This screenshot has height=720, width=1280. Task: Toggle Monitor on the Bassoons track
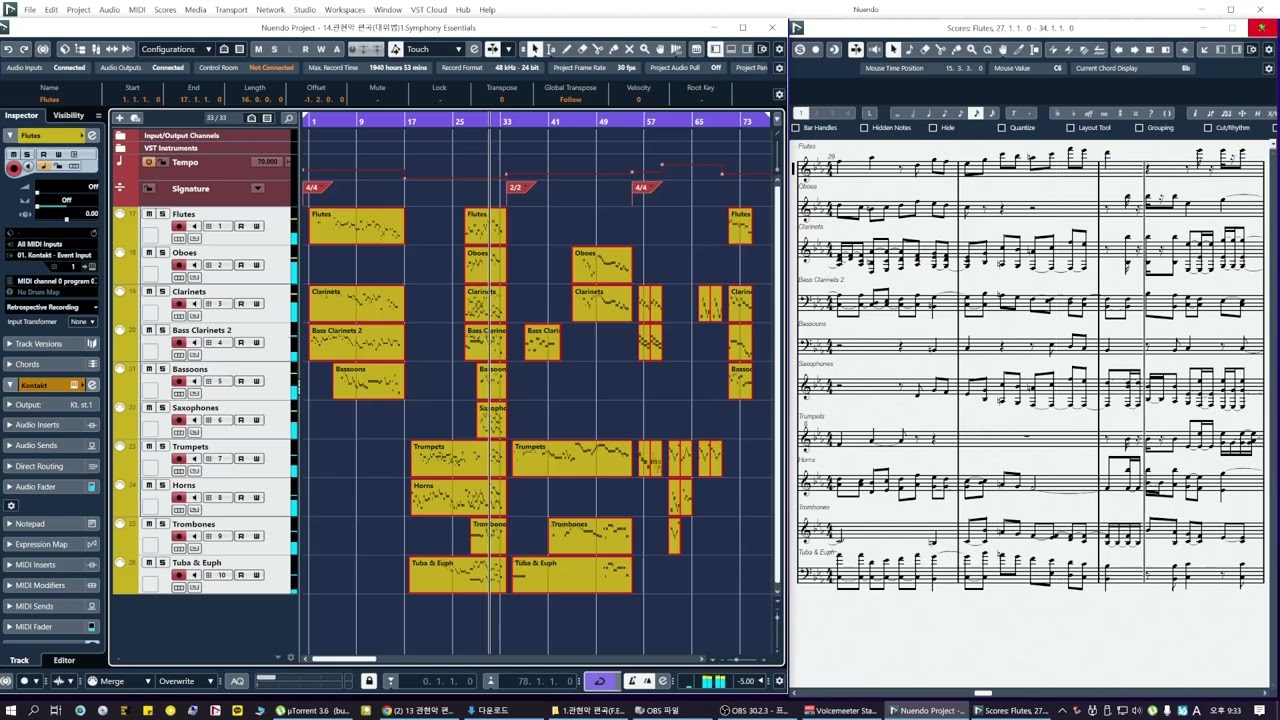click(195, 381)
